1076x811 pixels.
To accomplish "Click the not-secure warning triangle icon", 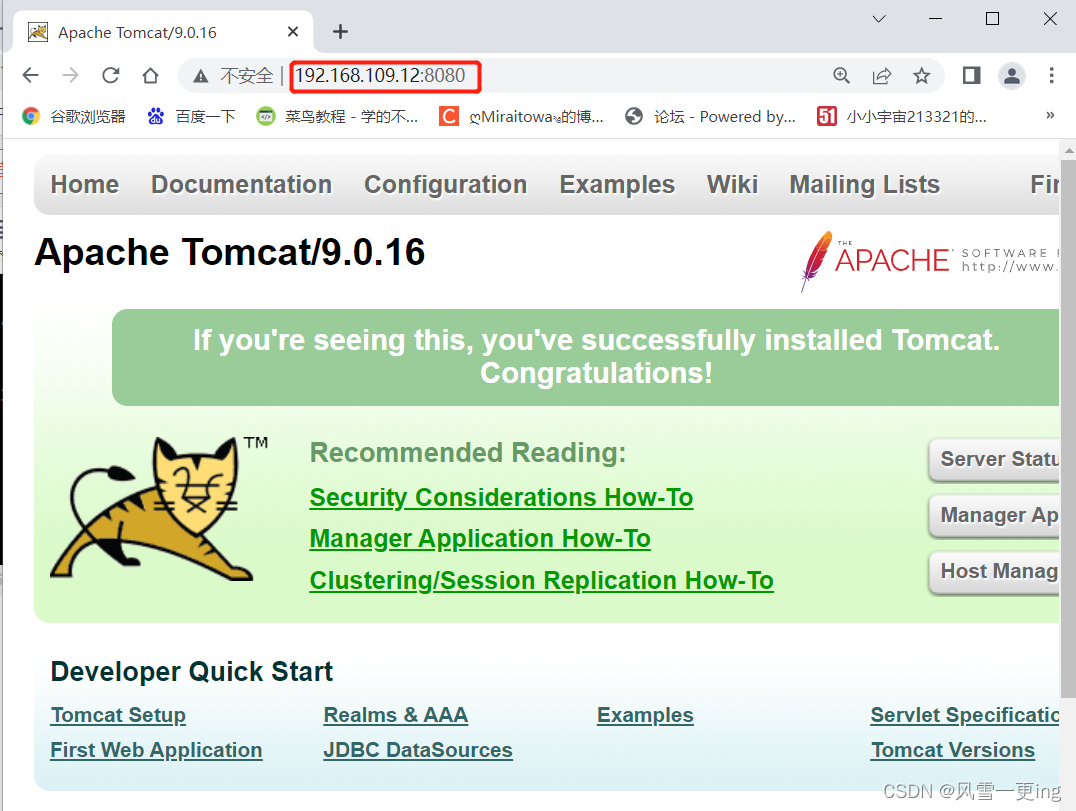I will pyautogui.click(x=200, y=76).
